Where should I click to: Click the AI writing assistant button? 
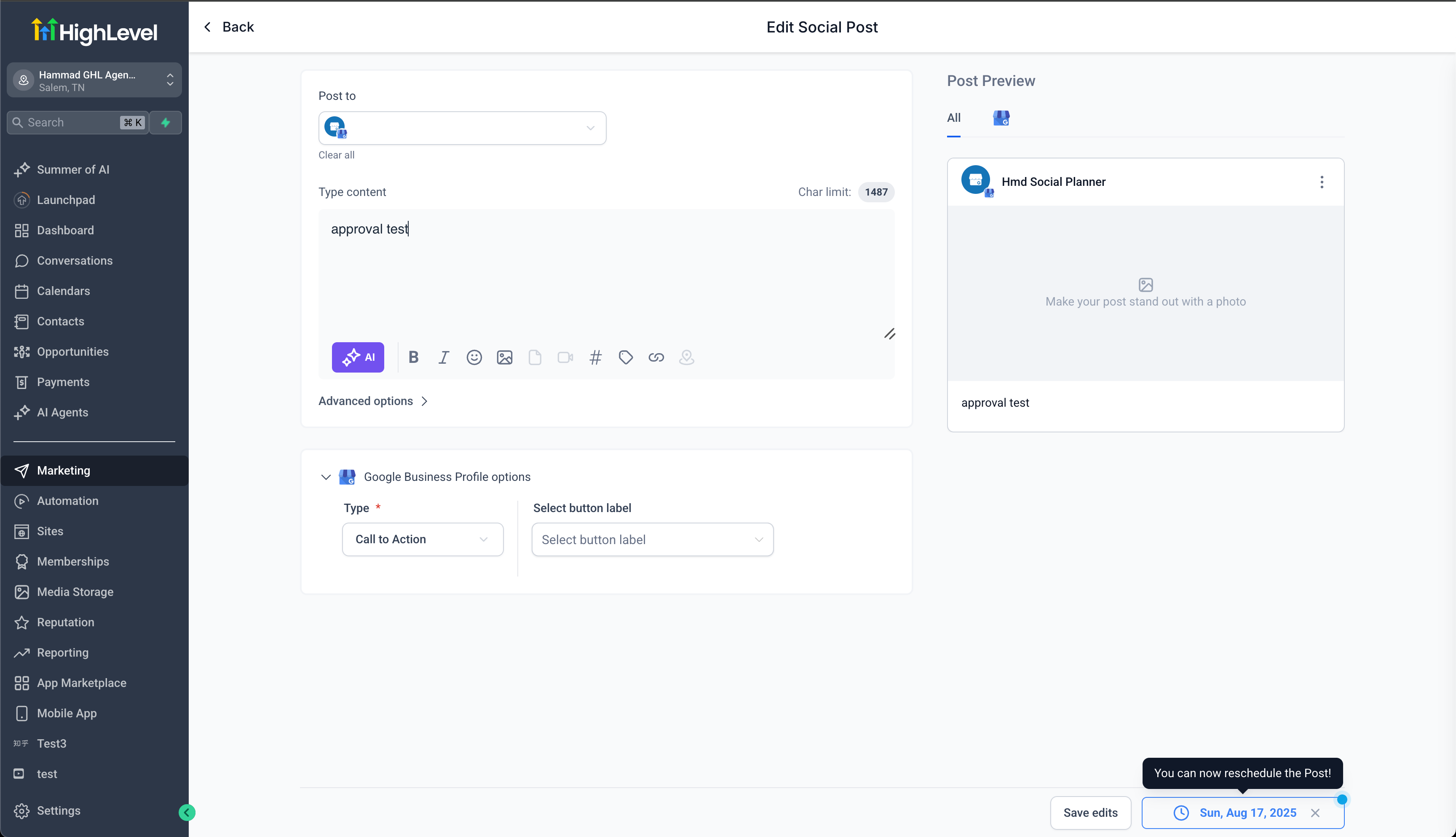coord(357,357)
